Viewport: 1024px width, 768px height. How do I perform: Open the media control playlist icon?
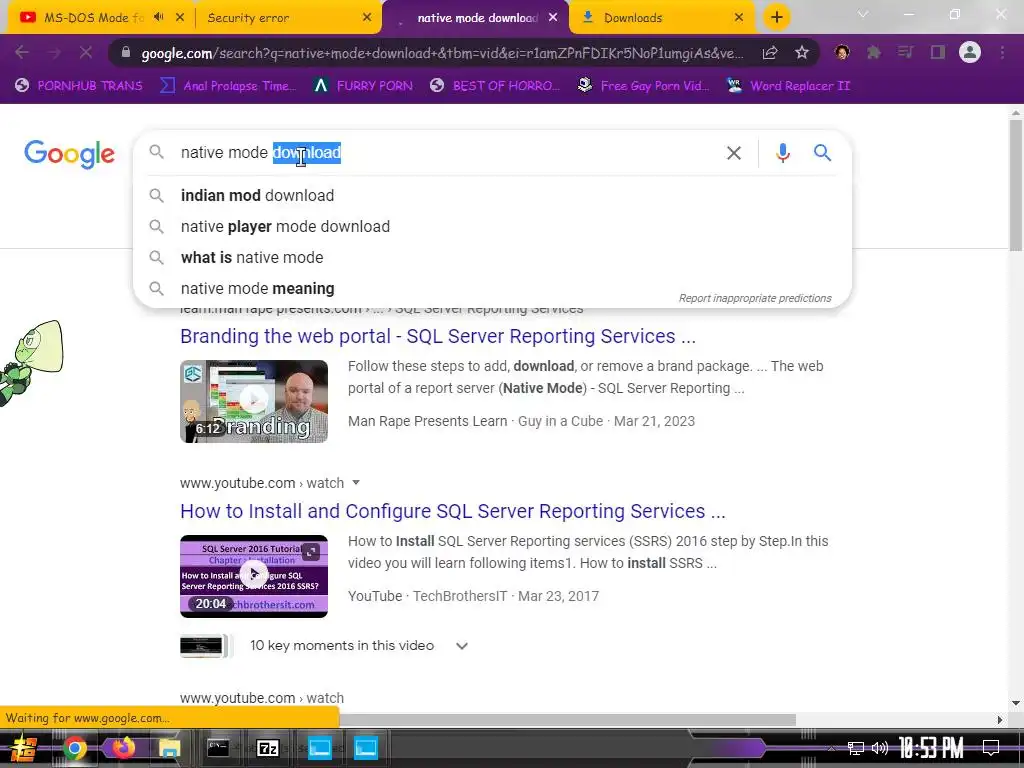click(x=905, y=53)
